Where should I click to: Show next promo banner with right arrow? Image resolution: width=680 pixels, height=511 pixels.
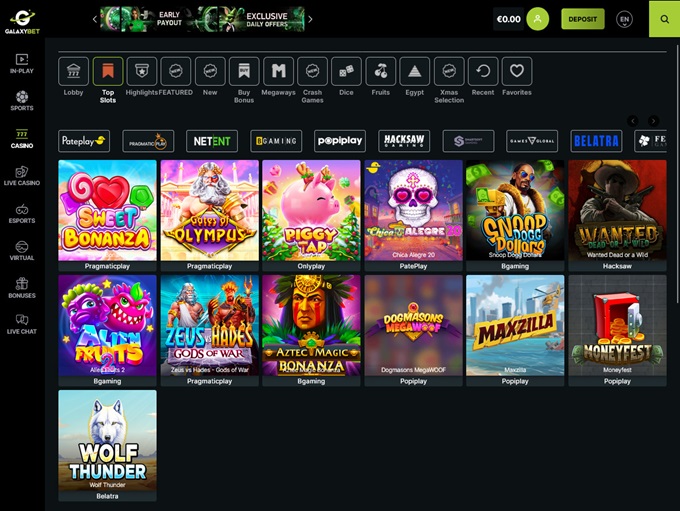[310, 18]
